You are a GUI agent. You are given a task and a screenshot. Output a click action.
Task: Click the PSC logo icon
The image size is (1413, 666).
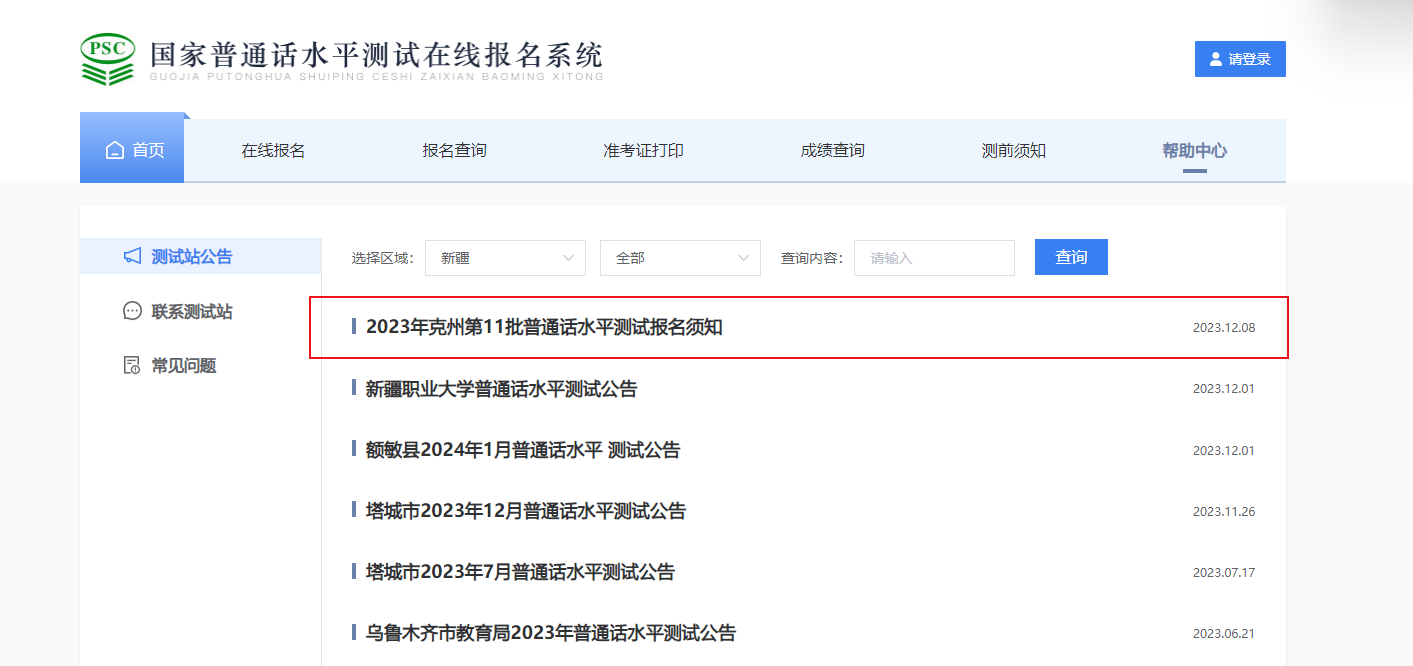coord(108,59)
